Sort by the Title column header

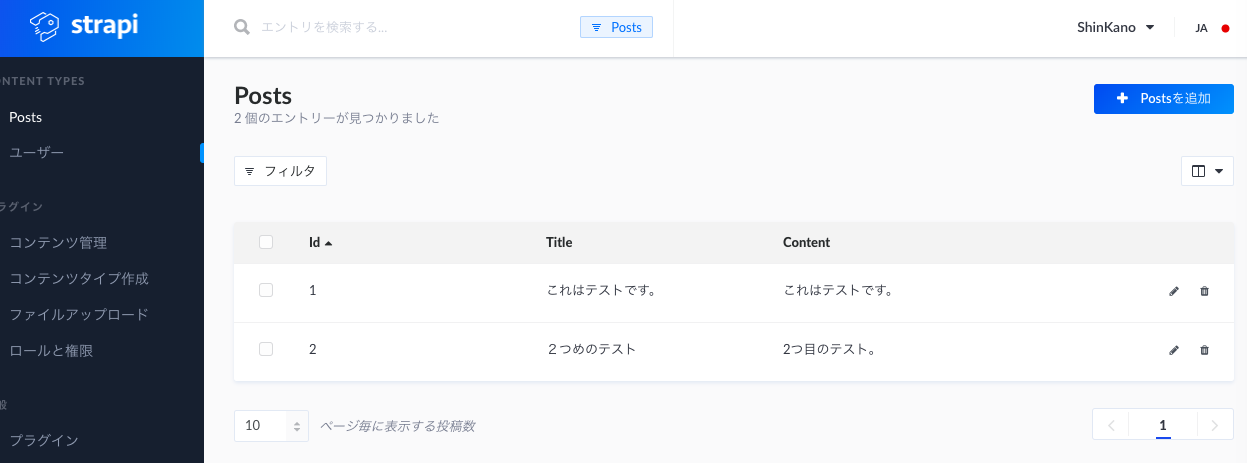(559, 242)
